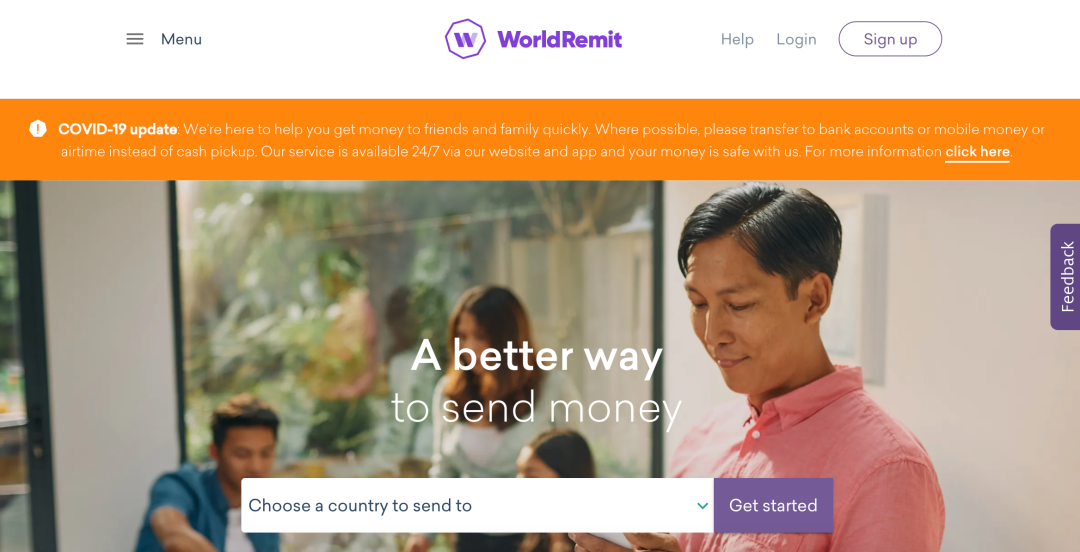Click the teal chevron in country selector

(x=703, y=506)
